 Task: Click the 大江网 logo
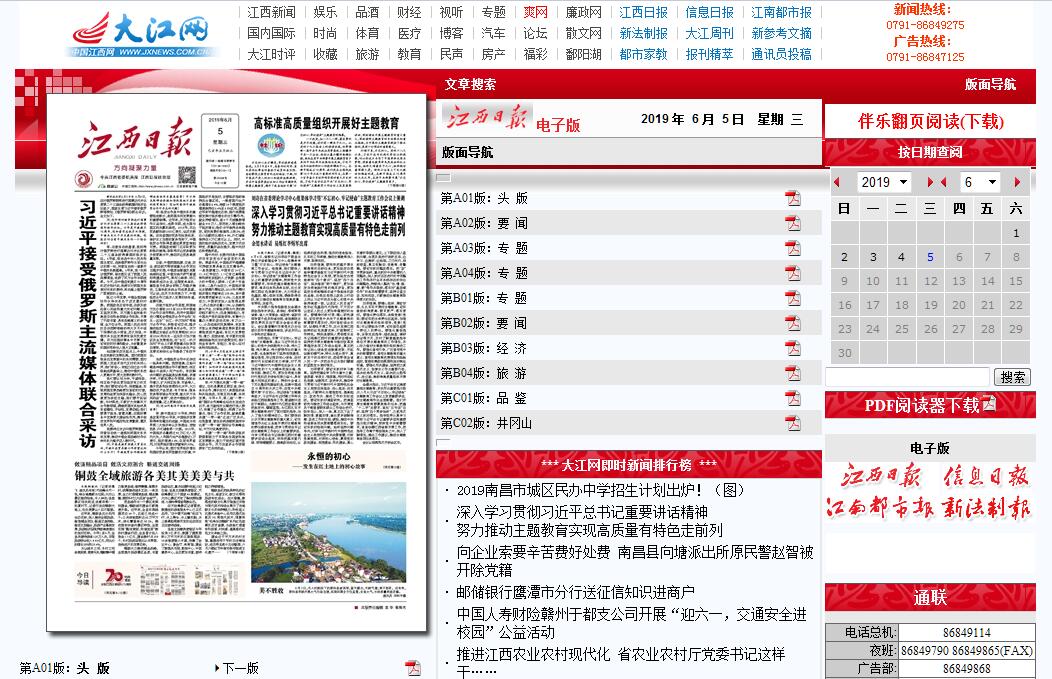[x=145, y=35]
